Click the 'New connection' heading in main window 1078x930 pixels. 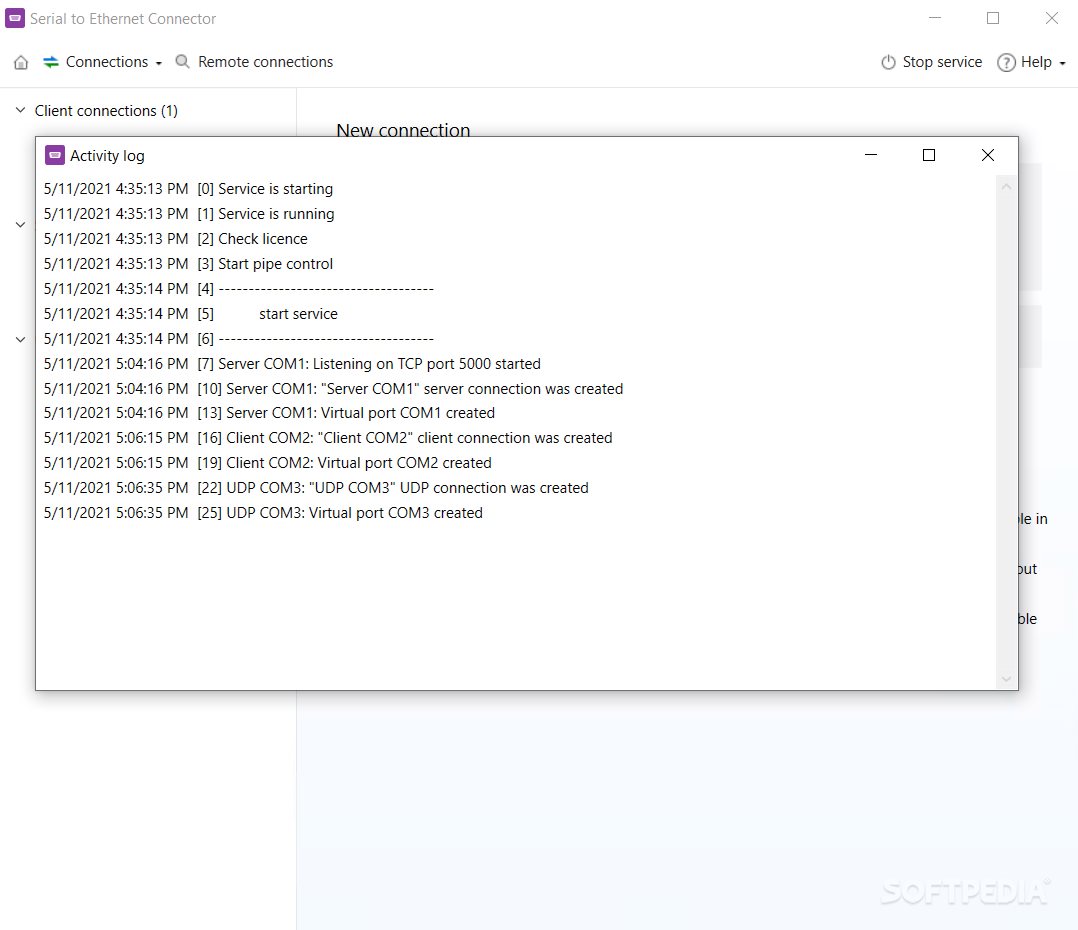[x=403, y=129]
